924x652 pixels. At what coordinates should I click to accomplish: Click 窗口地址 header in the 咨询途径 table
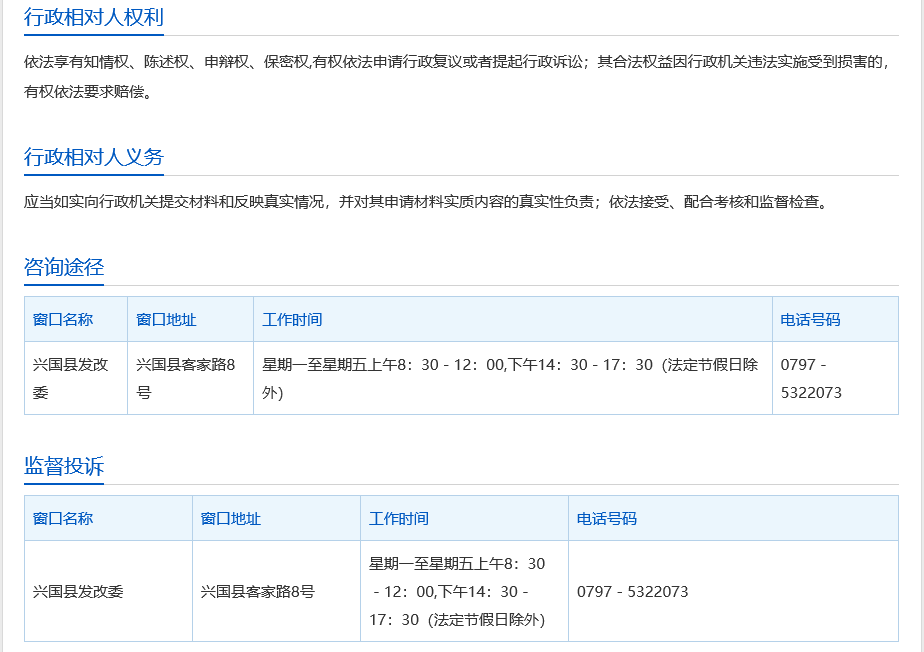[166, 319]
